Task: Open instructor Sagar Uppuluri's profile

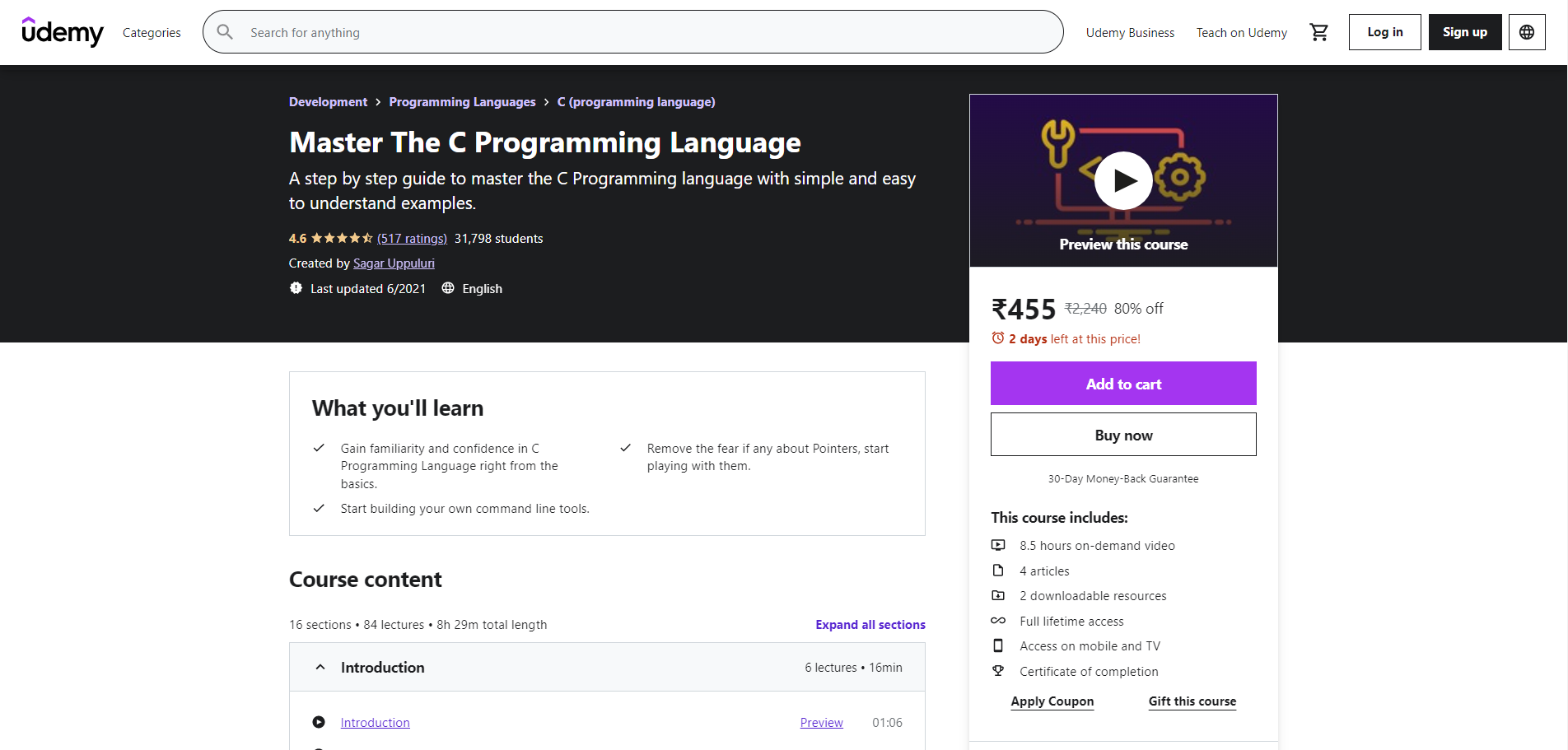Action: point(394,263)
